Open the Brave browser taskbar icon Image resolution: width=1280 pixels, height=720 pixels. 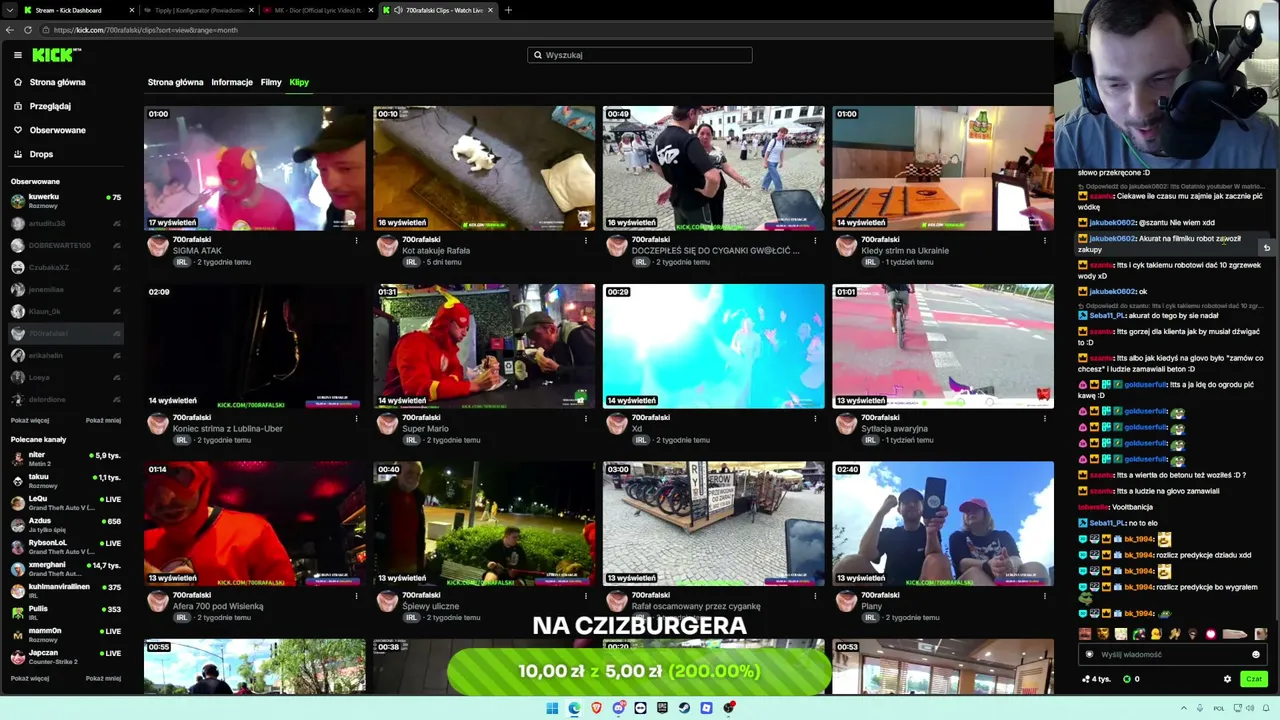596,708
